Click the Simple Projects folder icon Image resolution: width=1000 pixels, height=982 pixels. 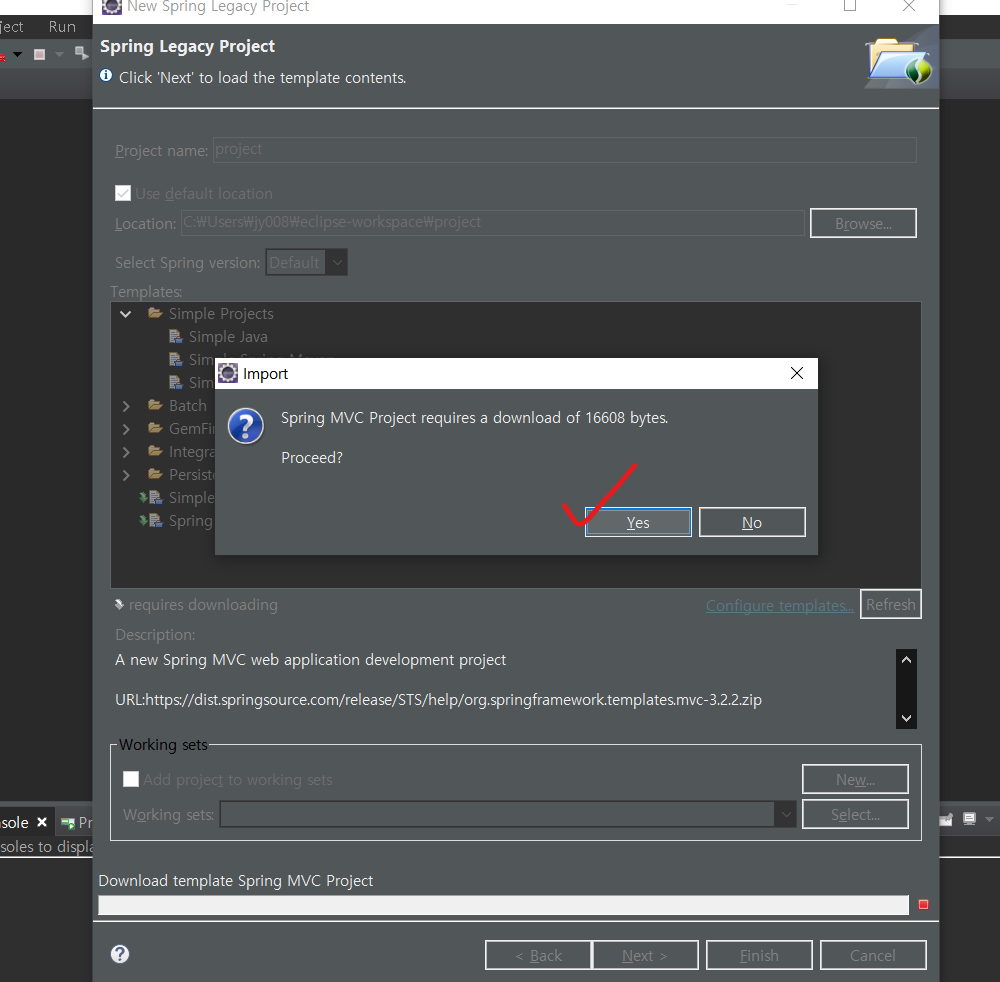[x=155, y=313]
